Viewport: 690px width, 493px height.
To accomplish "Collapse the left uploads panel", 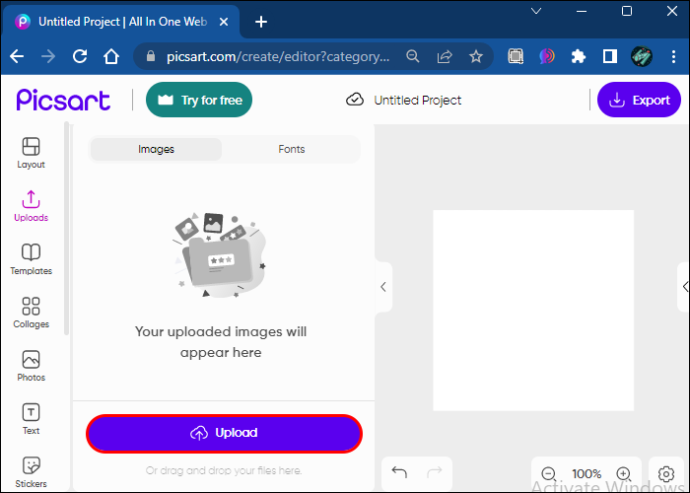I will [383, 287].
